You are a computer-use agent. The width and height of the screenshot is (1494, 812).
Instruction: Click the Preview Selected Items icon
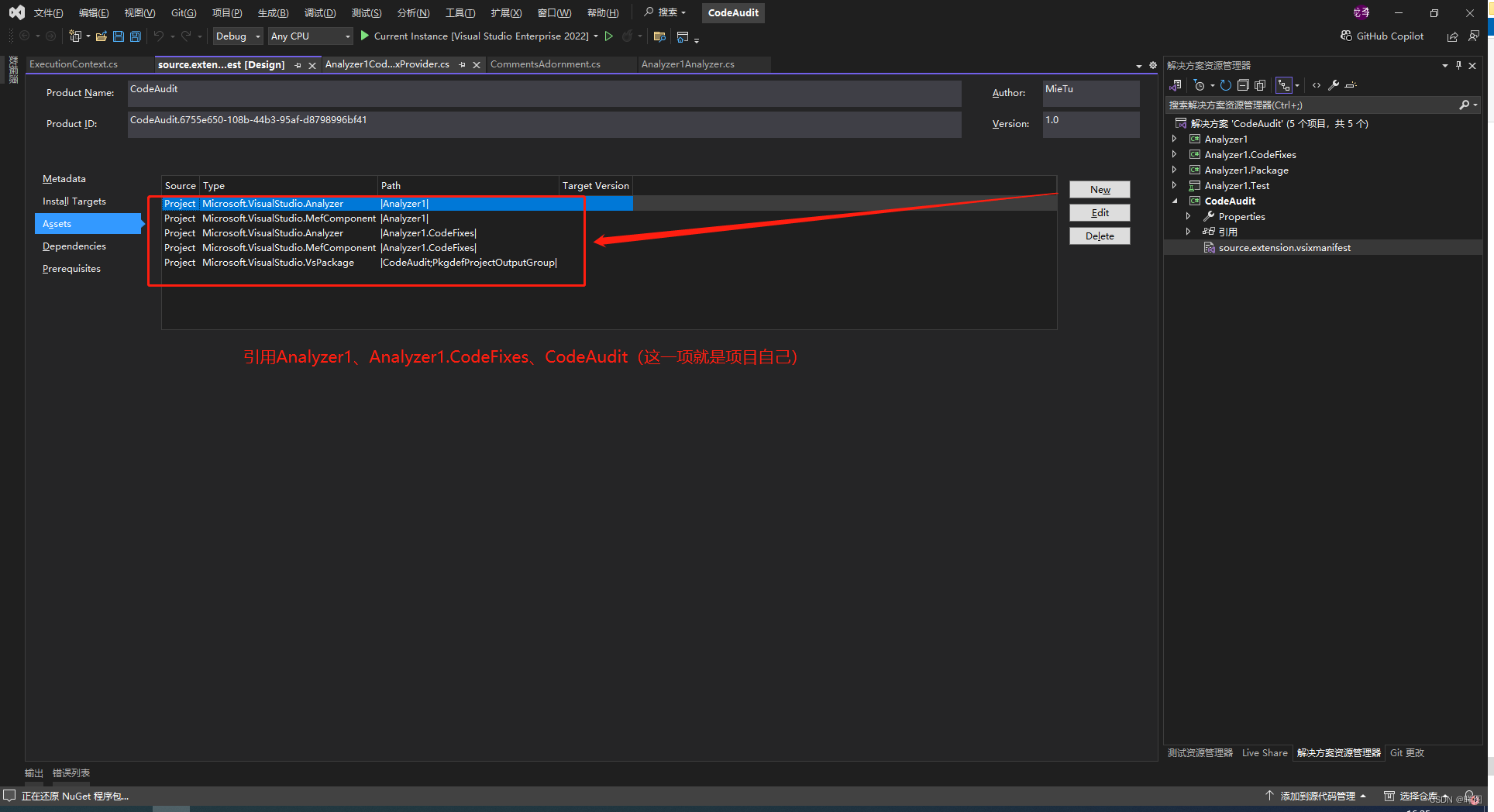1351,85
